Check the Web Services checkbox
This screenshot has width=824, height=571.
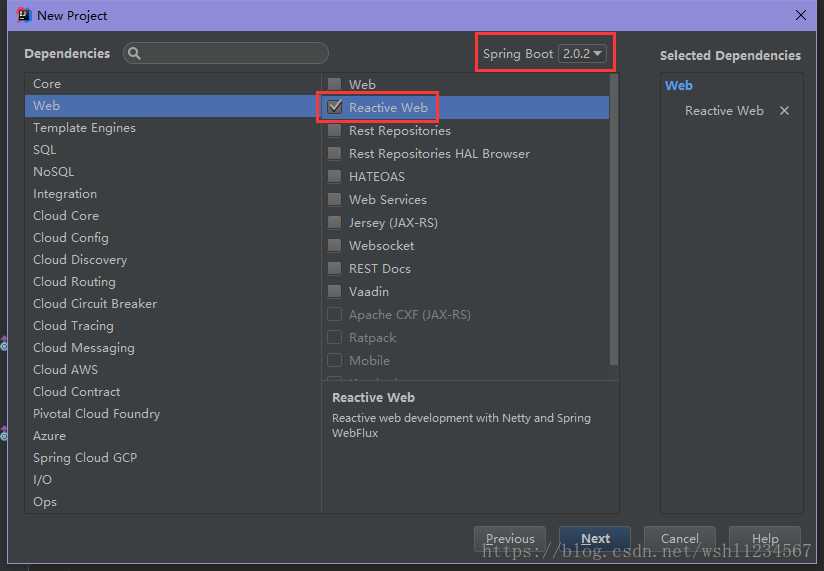pyautogui.click(x=334, y=200)
